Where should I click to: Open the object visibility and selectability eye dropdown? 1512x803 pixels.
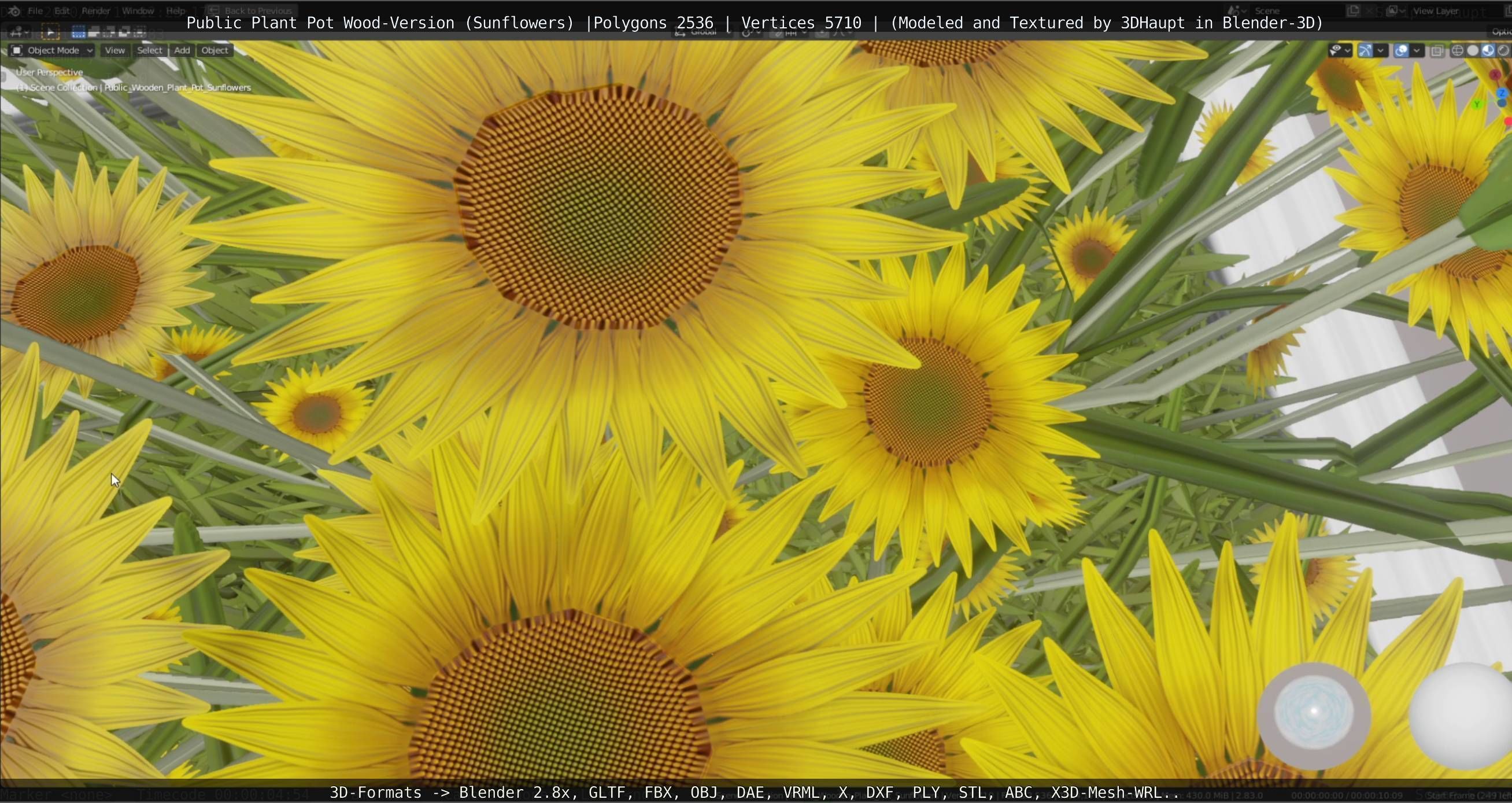(1341, 50)
